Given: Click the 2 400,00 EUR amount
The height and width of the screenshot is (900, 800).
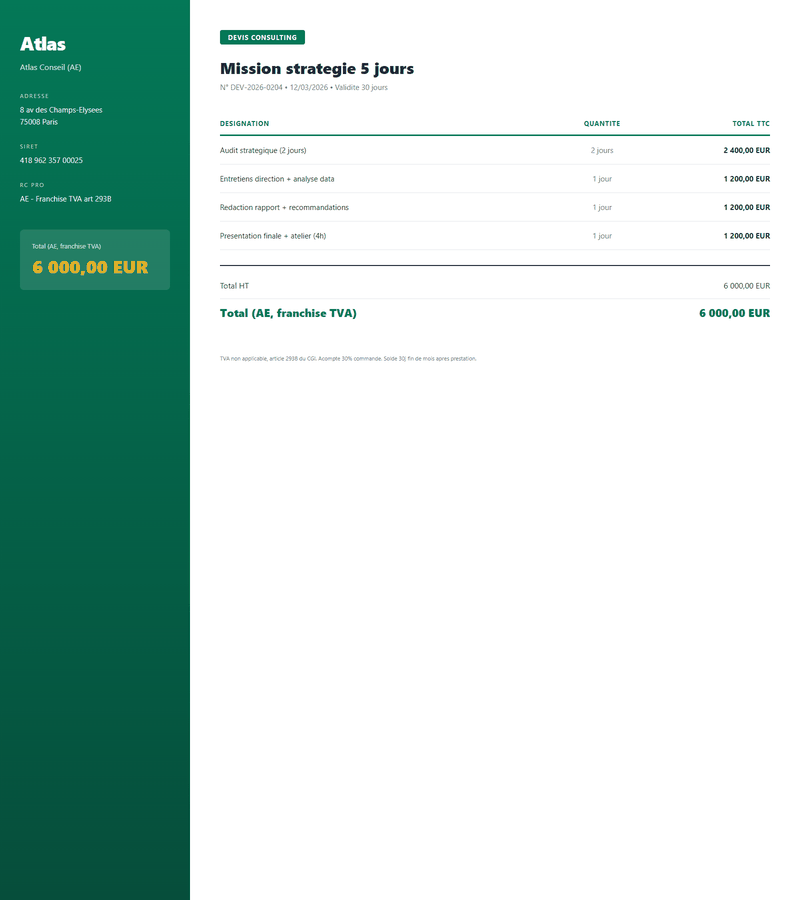Looking at the screenshot, I should (747, 150).
